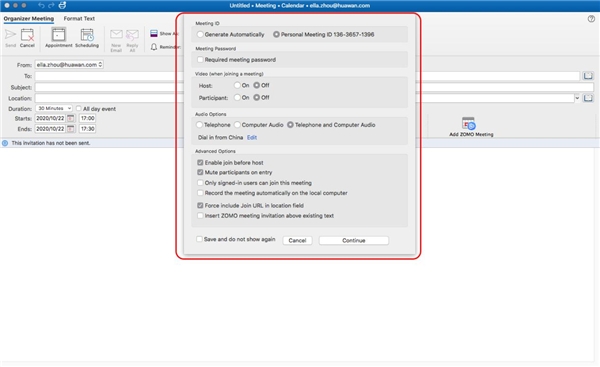Viewport: 600px width, 367px height.
Task: Toggle Mute participants on entry
Action: (200, 173)
